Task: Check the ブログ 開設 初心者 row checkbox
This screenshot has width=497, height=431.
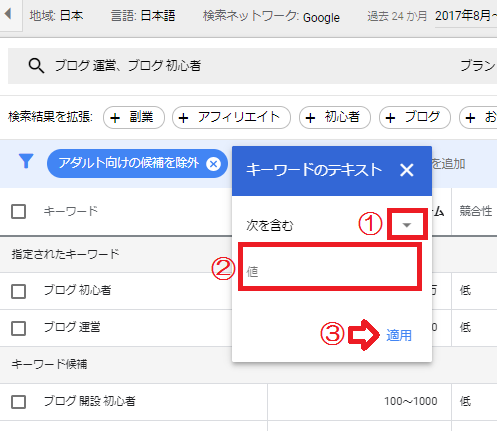Action: (x=18, y=401)
